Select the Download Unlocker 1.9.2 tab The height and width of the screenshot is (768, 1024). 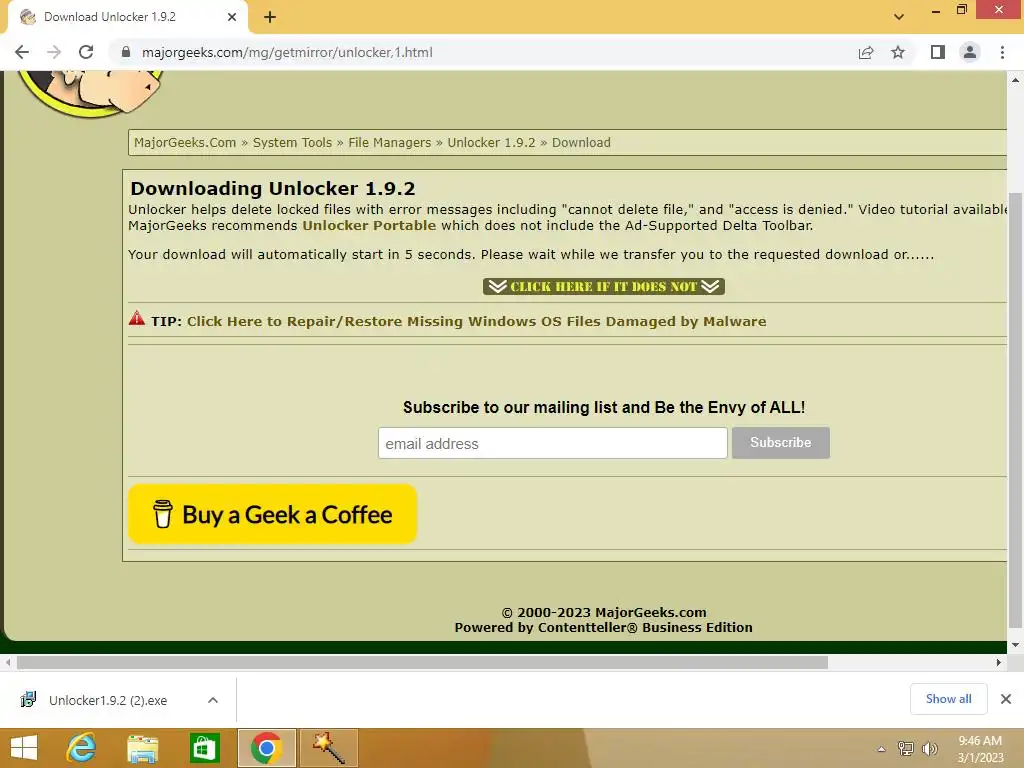128,17
